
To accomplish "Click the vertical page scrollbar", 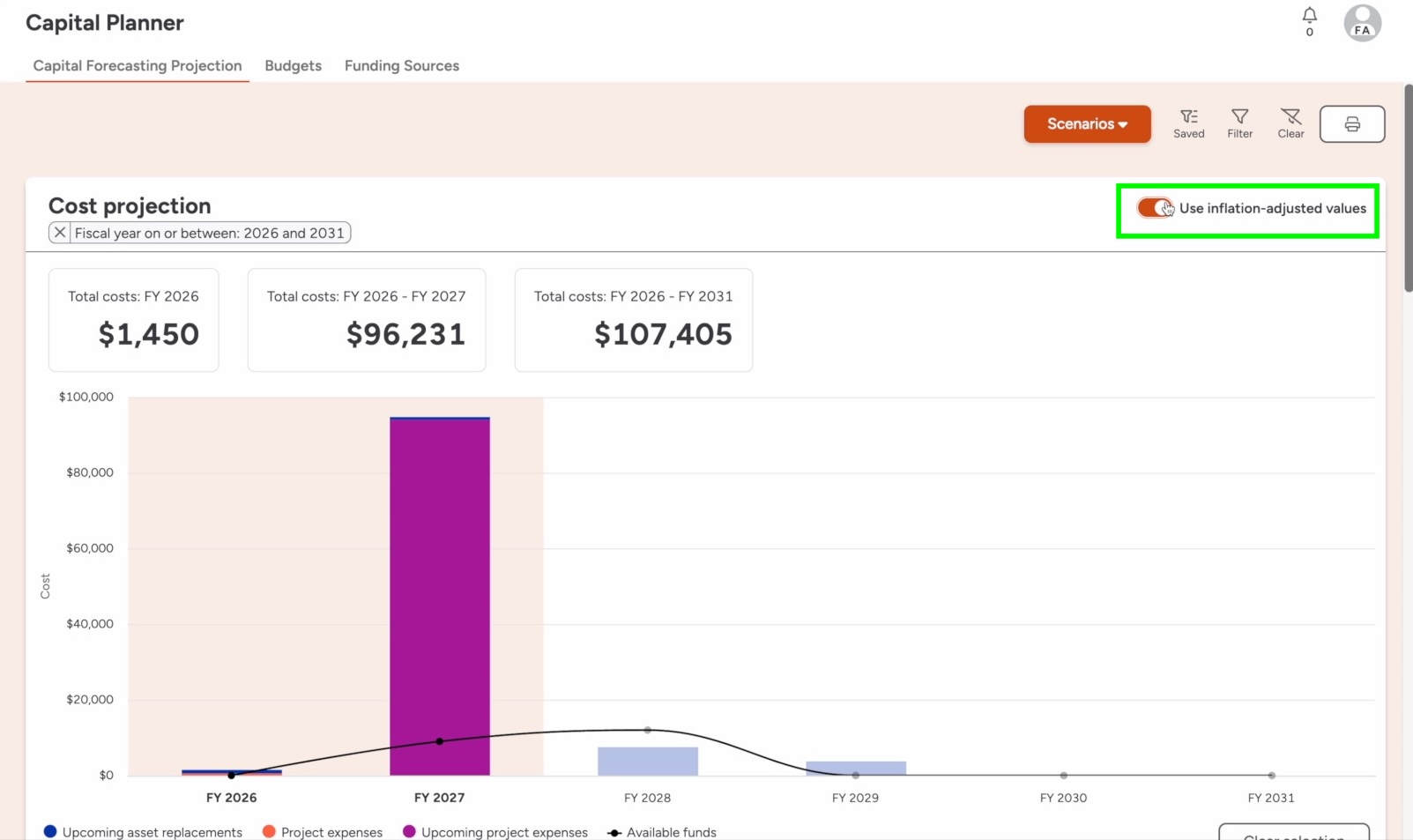I will tap(1408, 189).
